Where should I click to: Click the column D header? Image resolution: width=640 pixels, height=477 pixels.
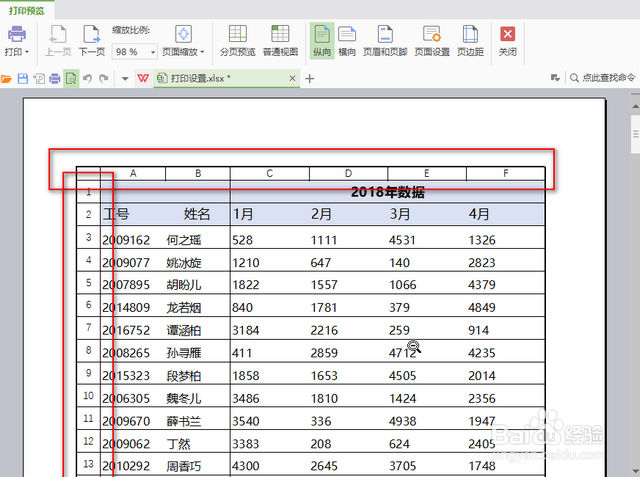pyautogui.click(x=348, y=173)
